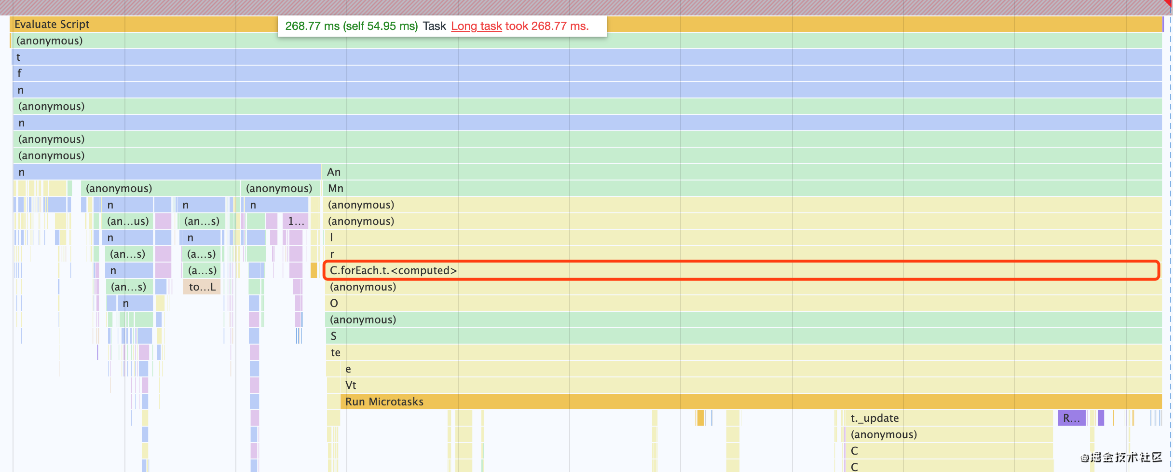Select the purple '1...' frame
The image size is (1173, 472).
pyautogui.click(x=296, y=221)
